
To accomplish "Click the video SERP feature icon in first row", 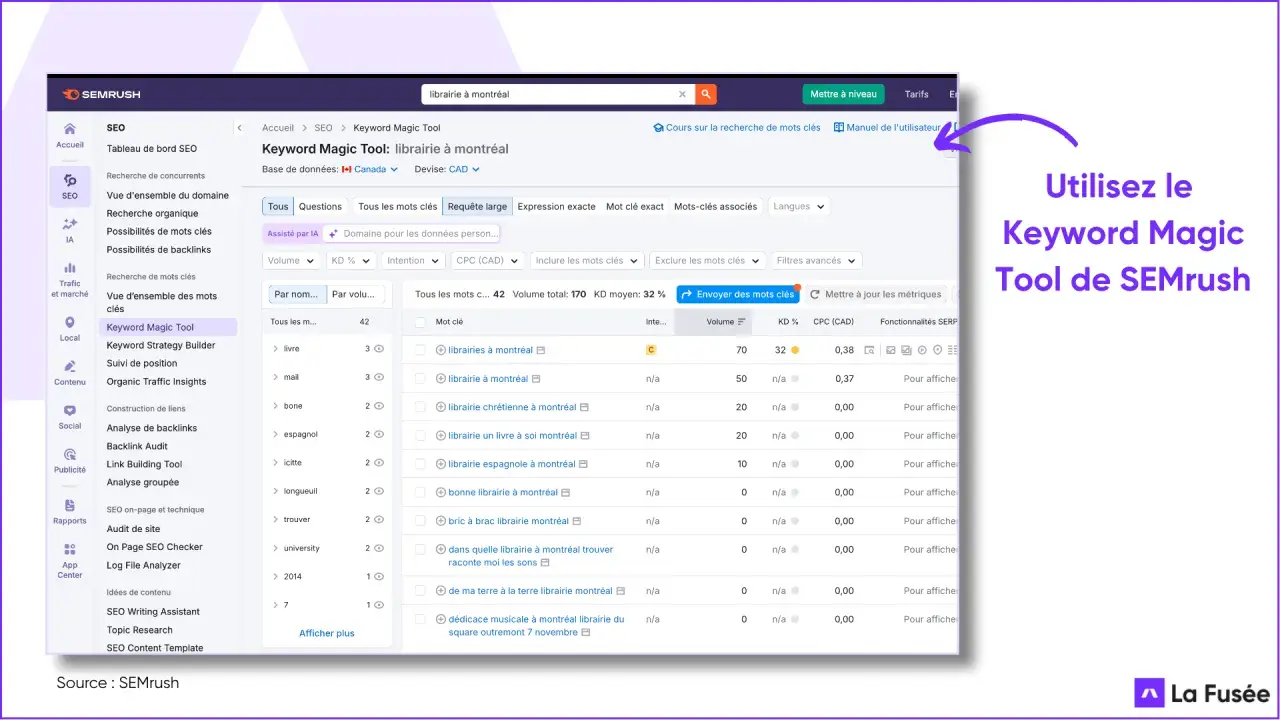I will click(x=921, y=350).
